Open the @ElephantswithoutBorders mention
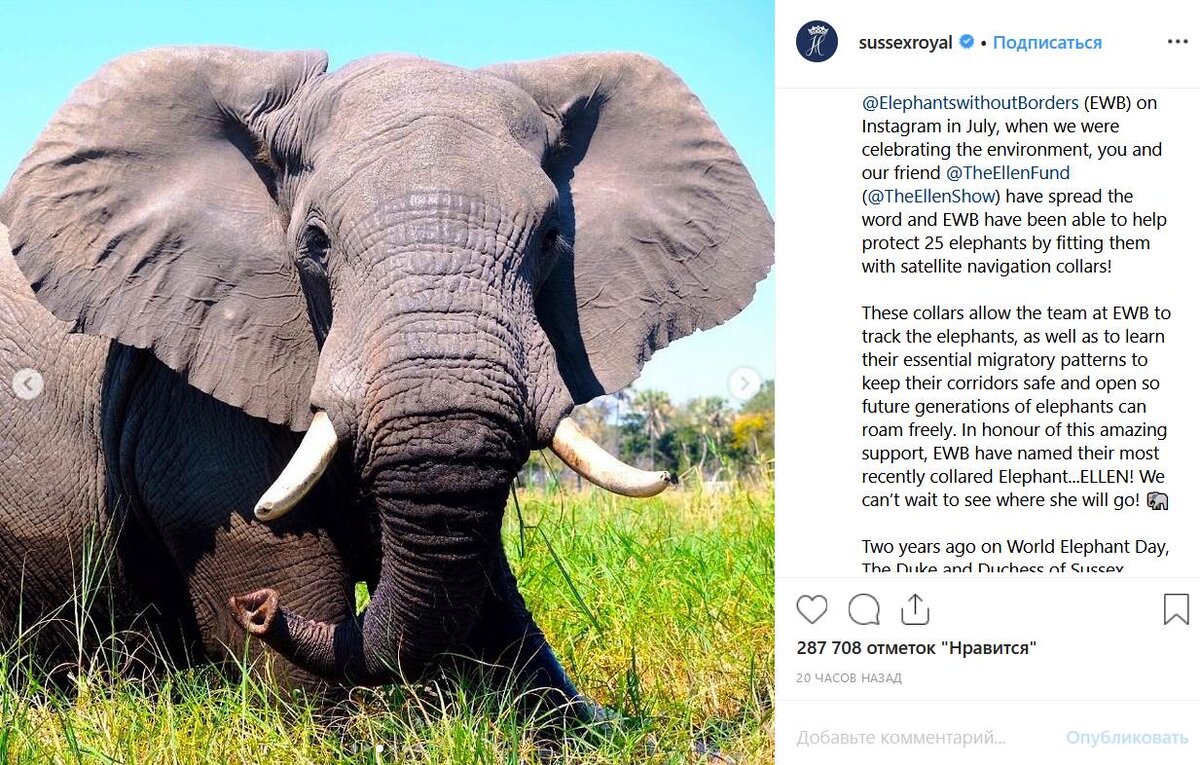This screenshot has height=765, width=1200. [970, 103]
